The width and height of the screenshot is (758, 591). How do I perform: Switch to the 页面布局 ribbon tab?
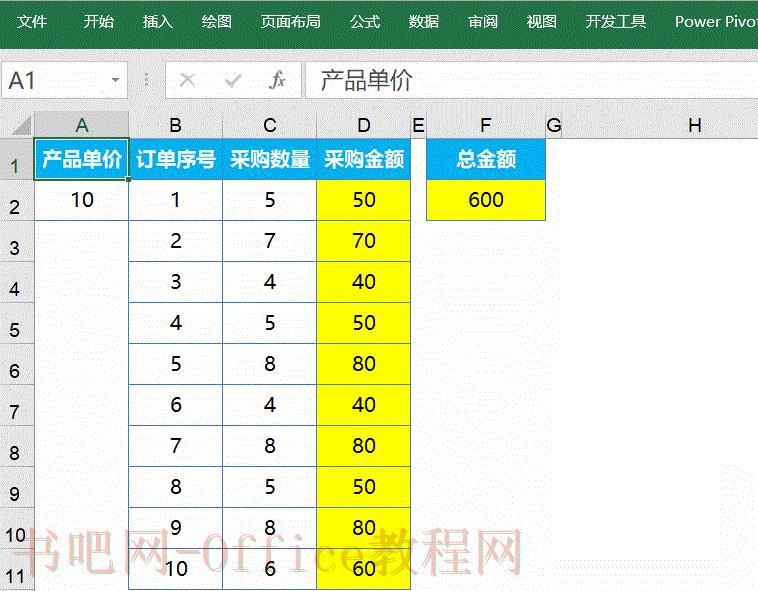click(x=291, y=22)
